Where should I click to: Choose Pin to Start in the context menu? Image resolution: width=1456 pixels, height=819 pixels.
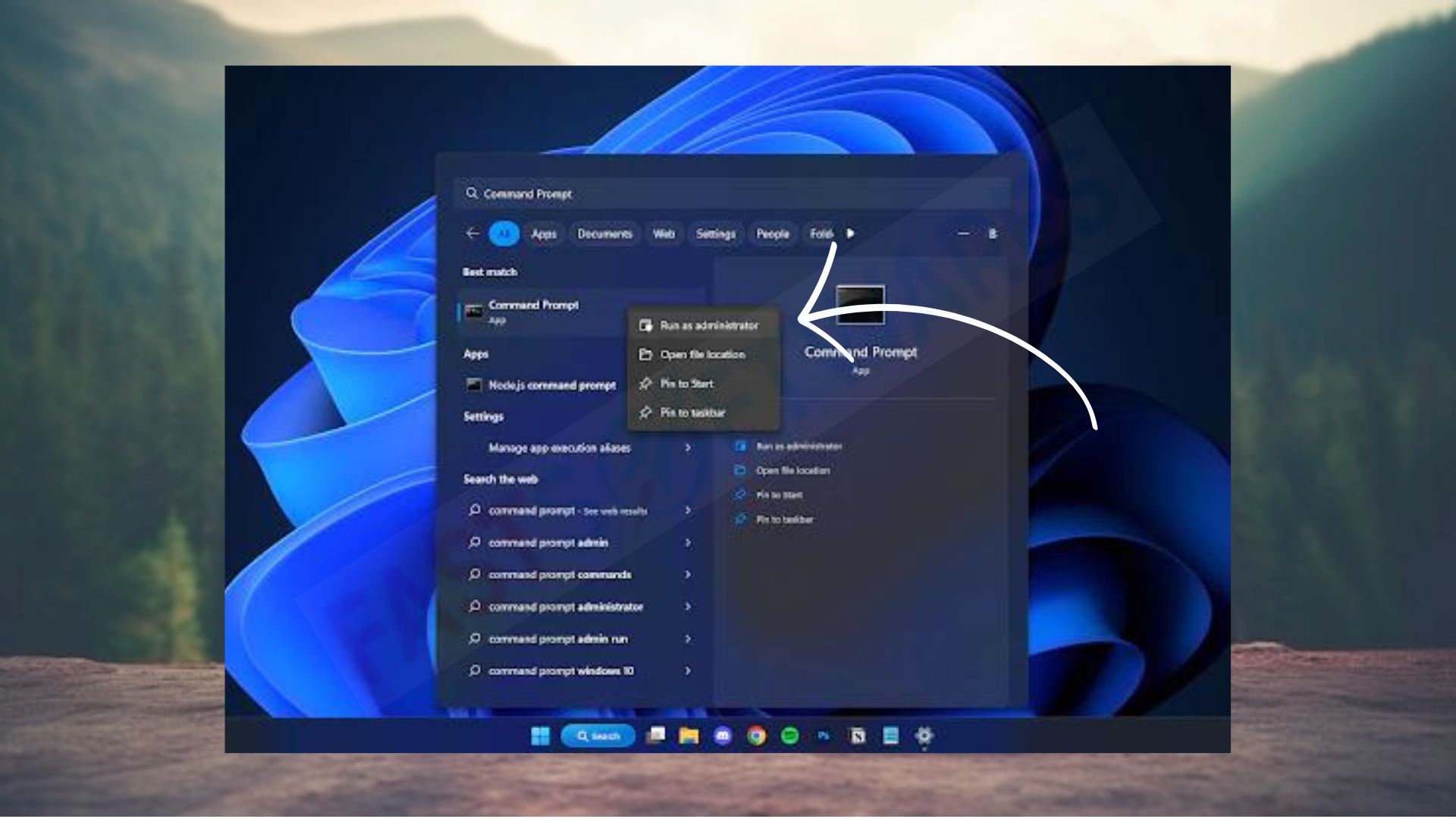[x=704, y=384]
